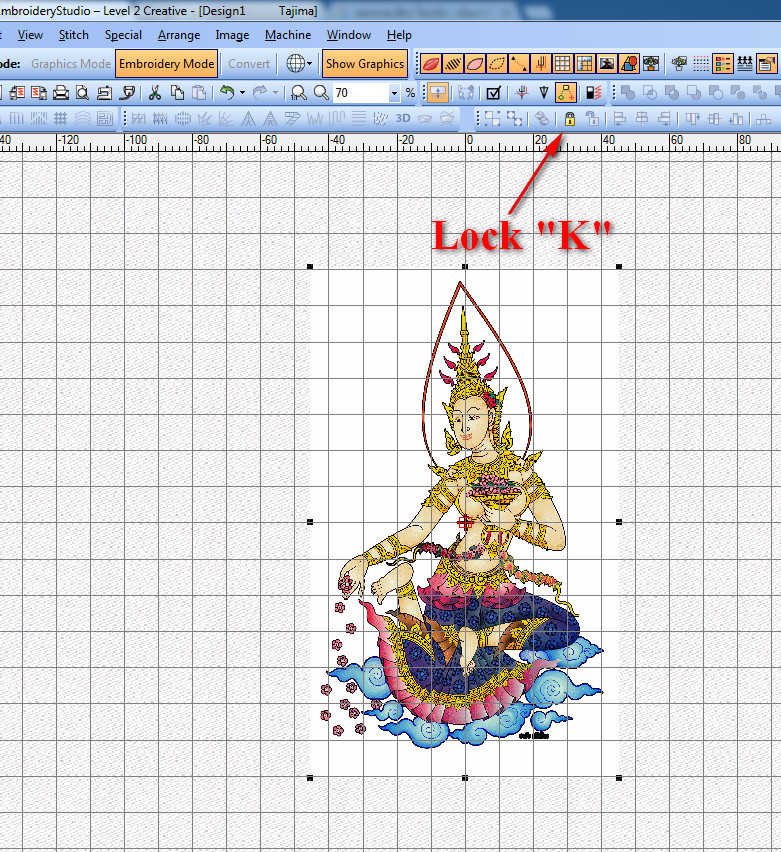The height and width of the screenshot is (852, 781).
Task: Click the Show Graphics button
Action: (365, 64)
